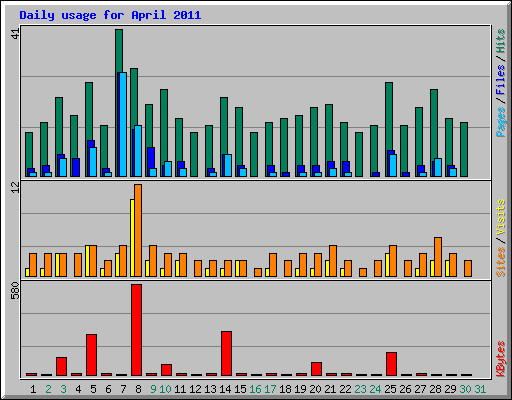The image size is (512, 400).
Task: Click the green "Hits" legend label
Action: tap(500, 41)
